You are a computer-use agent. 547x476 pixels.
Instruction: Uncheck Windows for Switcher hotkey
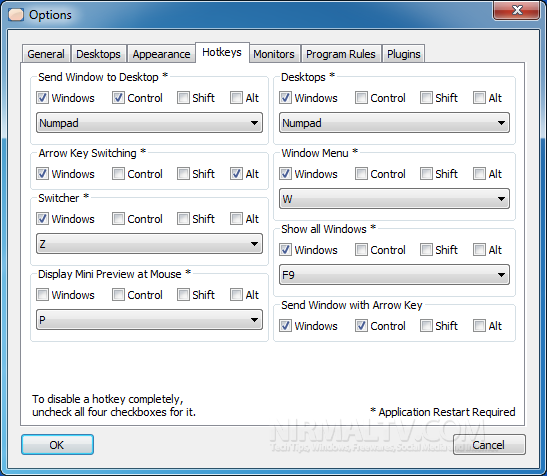[x=43, y=219]
